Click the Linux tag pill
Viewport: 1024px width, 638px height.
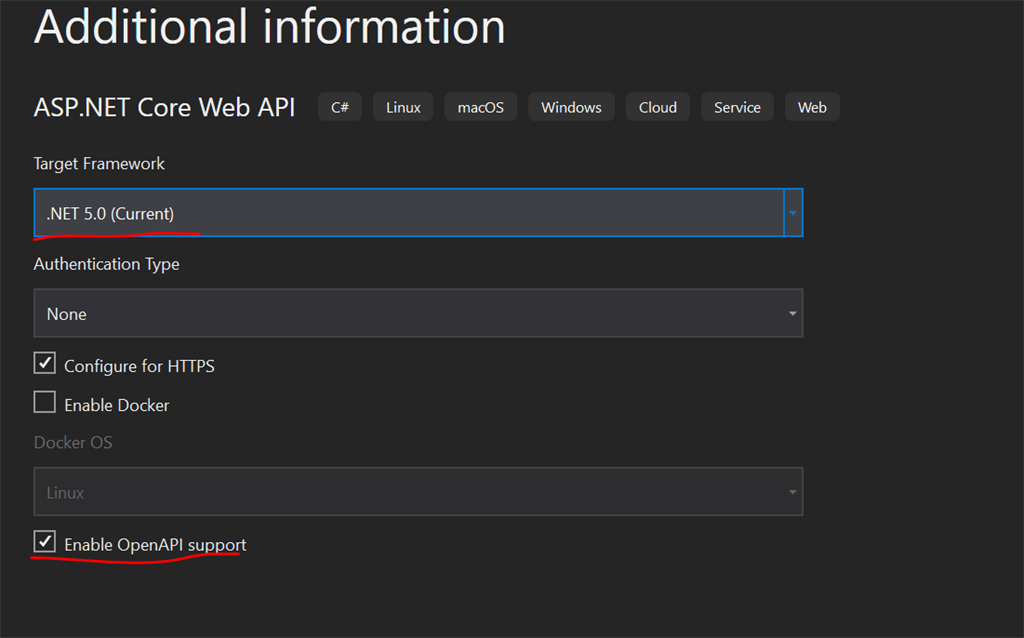point(402,107)
